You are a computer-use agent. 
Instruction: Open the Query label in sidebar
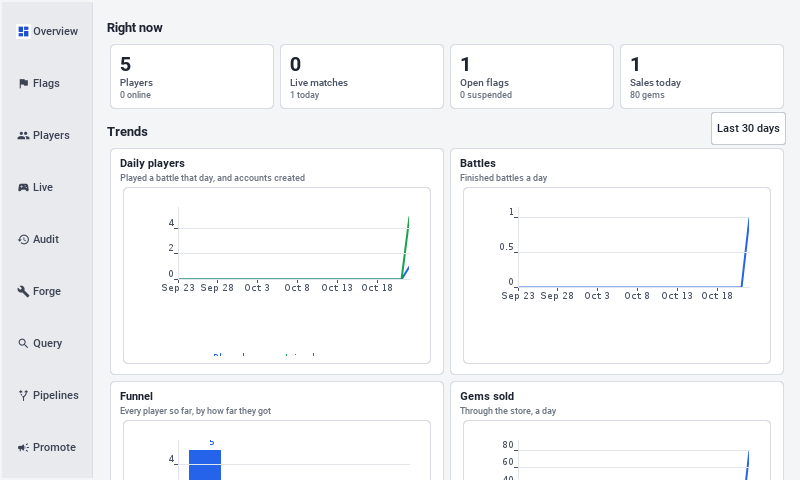47,344
